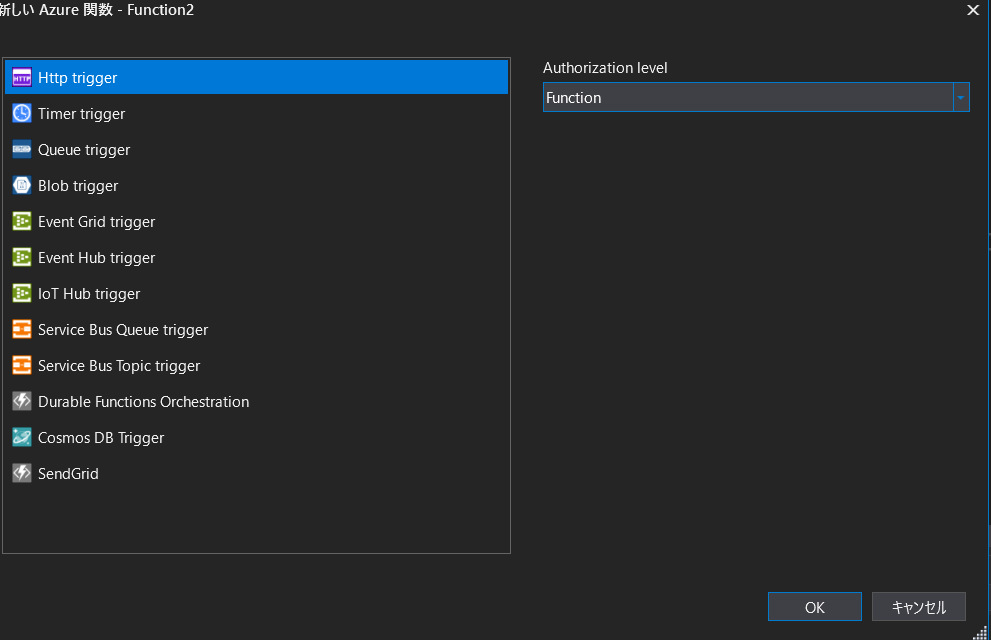Choose the Service Bus Topic trigger label

[119, 366]
